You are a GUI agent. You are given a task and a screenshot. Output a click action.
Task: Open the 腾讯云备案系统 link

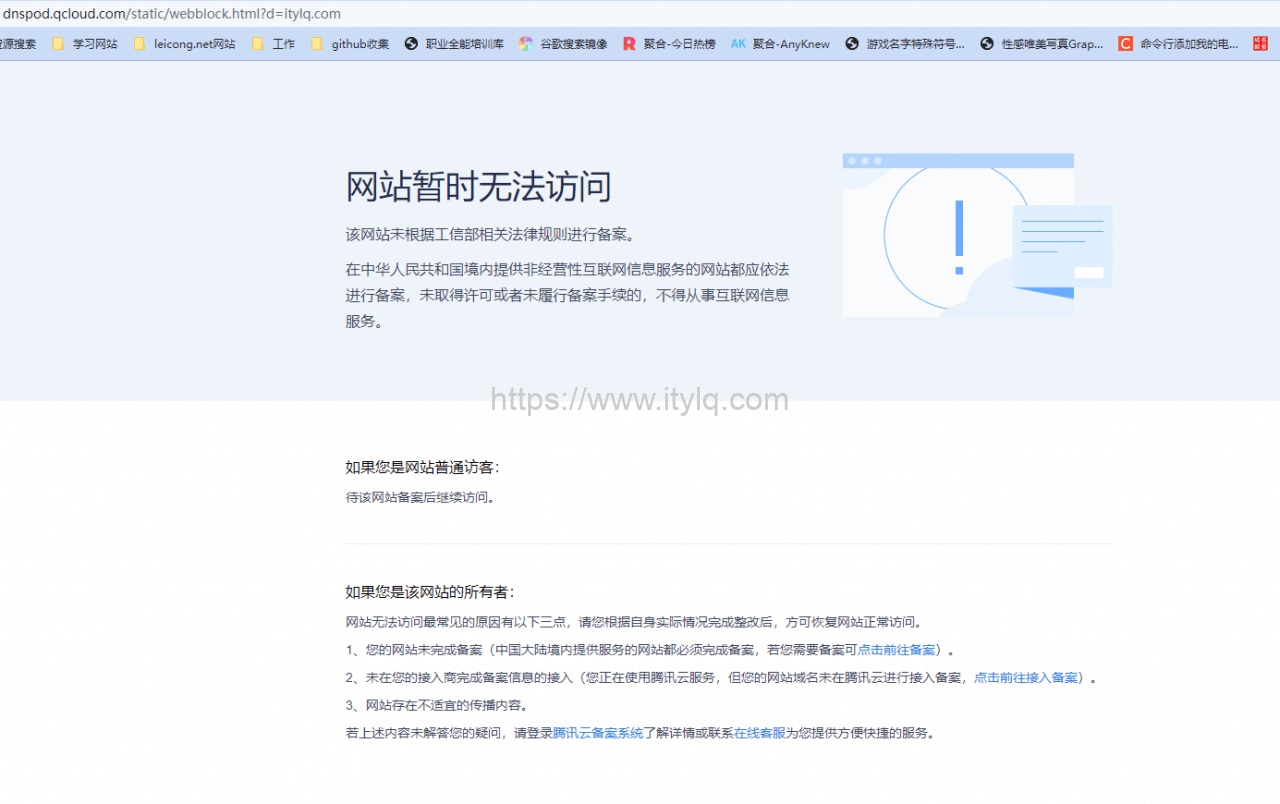597,732
